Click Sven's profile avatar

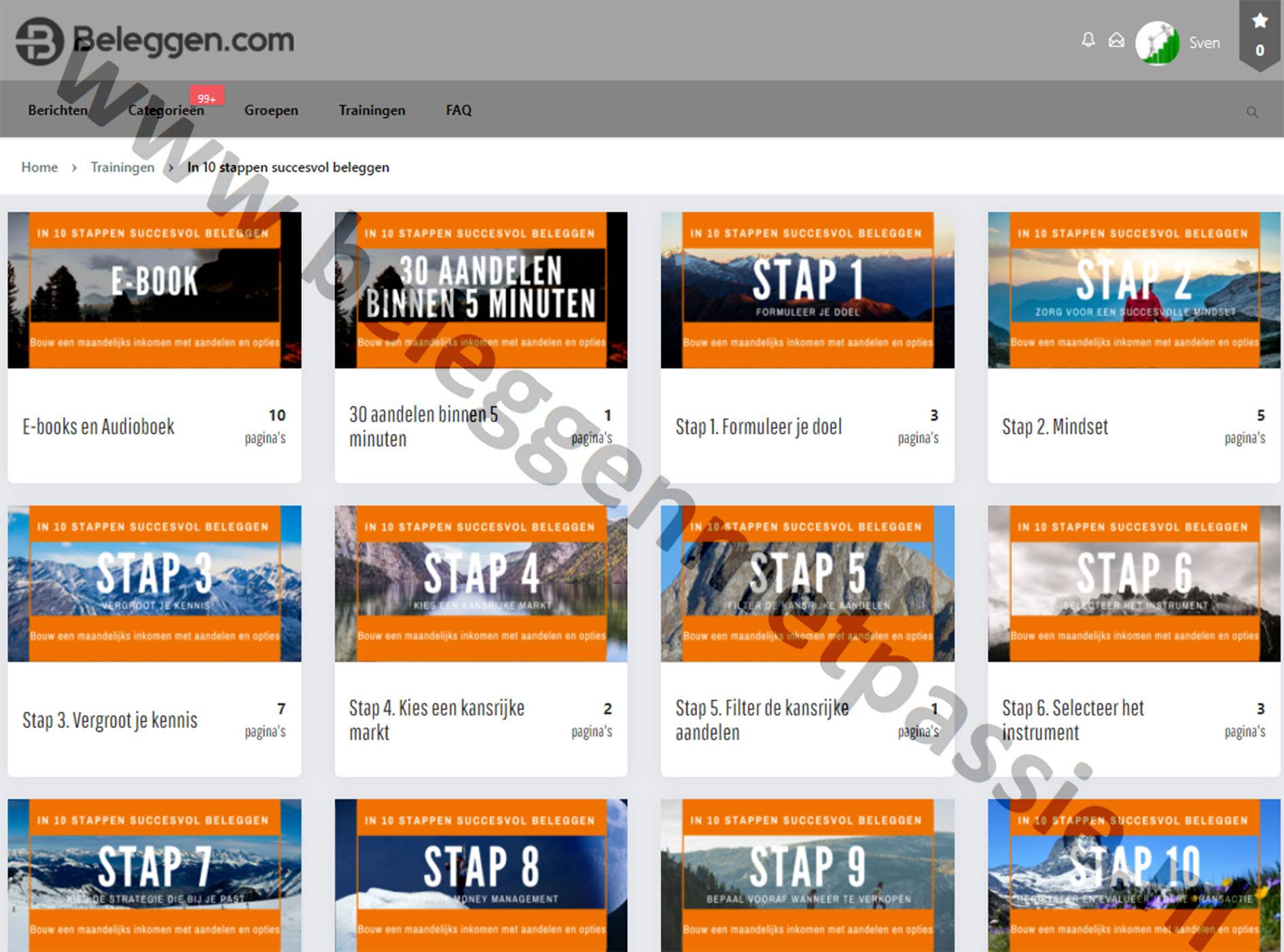click(1157, 43)
